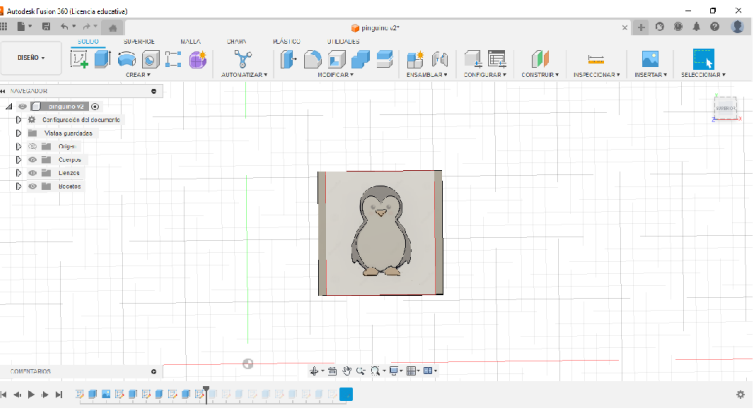Switch to the MALLA tab

pos(190,42)
